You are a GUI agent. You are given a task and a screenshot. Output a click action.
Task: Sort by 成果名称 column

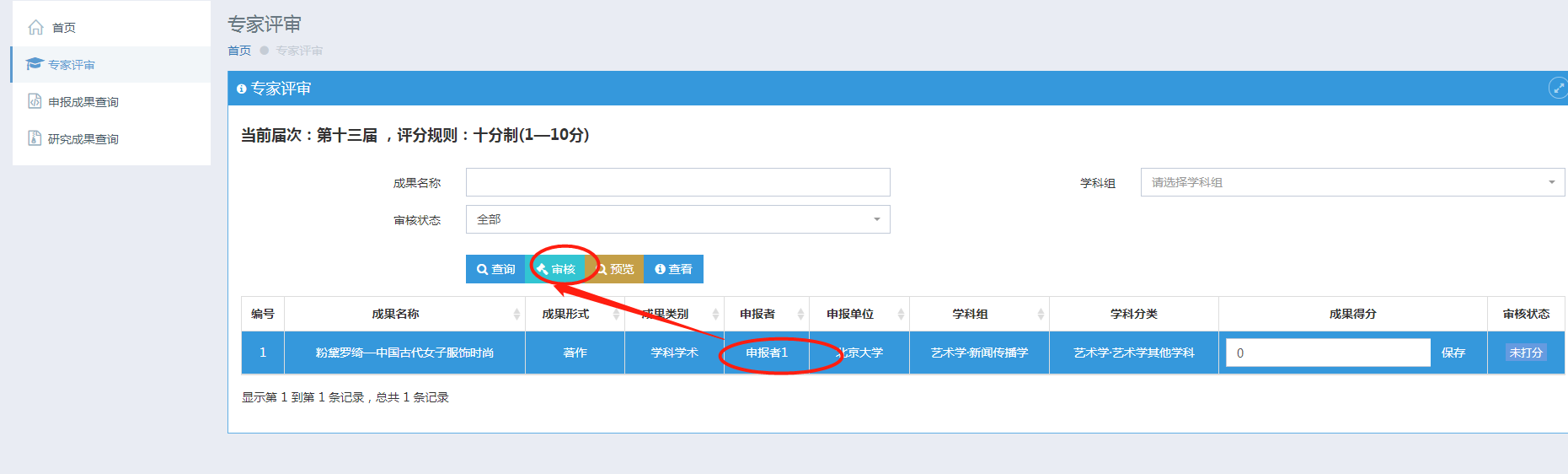click(404, 314)
